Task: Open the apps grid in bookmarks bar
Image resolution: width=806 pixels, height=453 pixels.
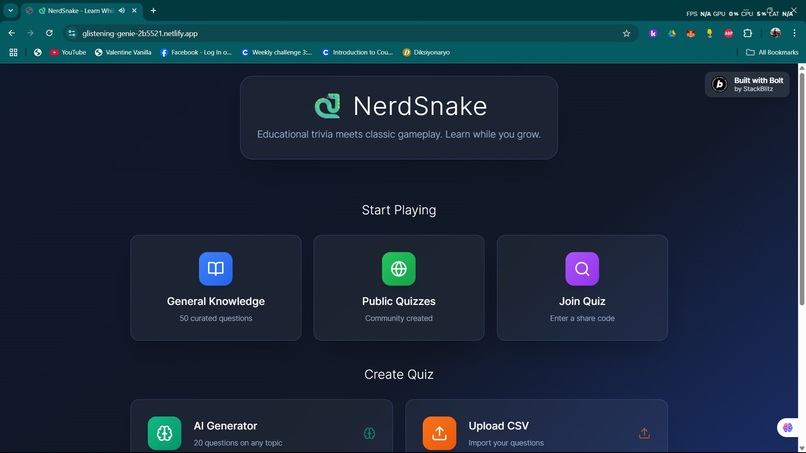Action: point(13,52)
